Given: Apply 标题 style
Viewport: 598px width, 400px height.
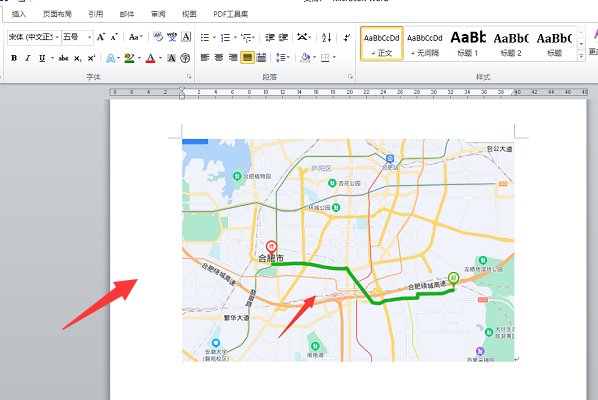Looking at the screenshot, I should [554, 43].
